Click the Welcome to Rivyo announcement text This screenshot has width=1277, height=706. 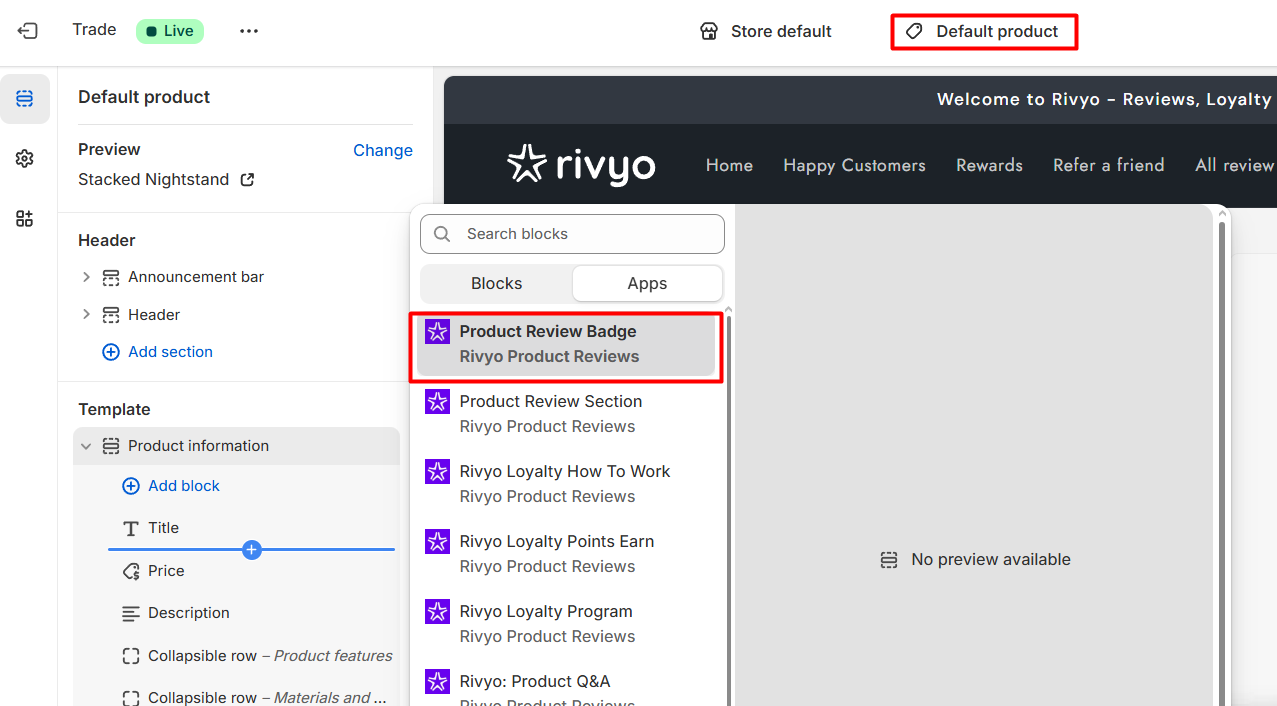pyautogui.click(x=1104, y=99)
